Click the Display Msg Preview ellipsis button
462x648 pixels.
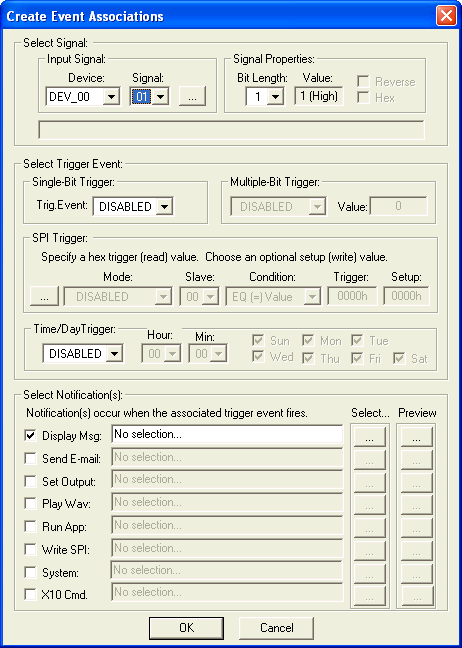coord(417,436)
